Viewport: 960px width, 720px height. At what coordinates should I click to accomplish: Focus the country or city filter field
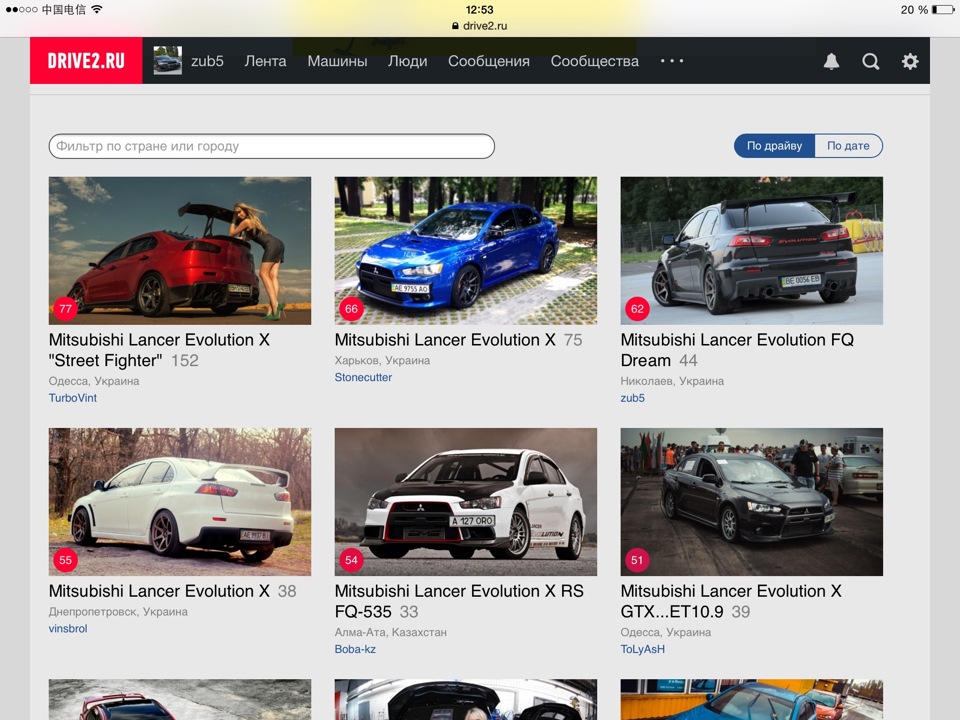[272, 146]
